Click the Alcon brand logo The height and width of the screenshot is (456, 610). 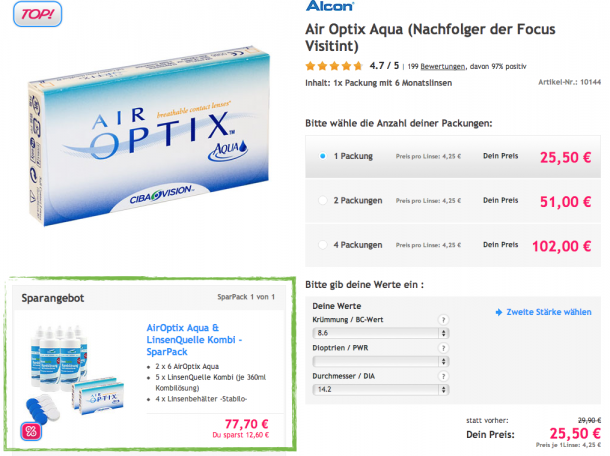pyautogui.click(x=330, y=6)
